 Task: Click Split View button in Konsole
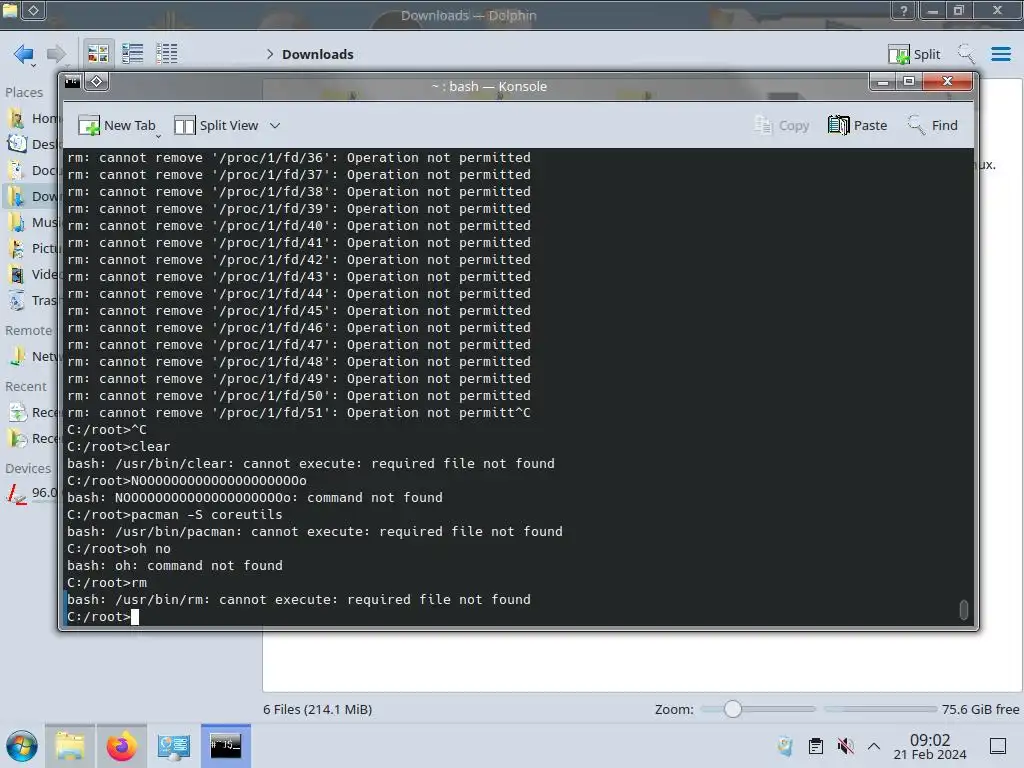click(x=217, y=125)
